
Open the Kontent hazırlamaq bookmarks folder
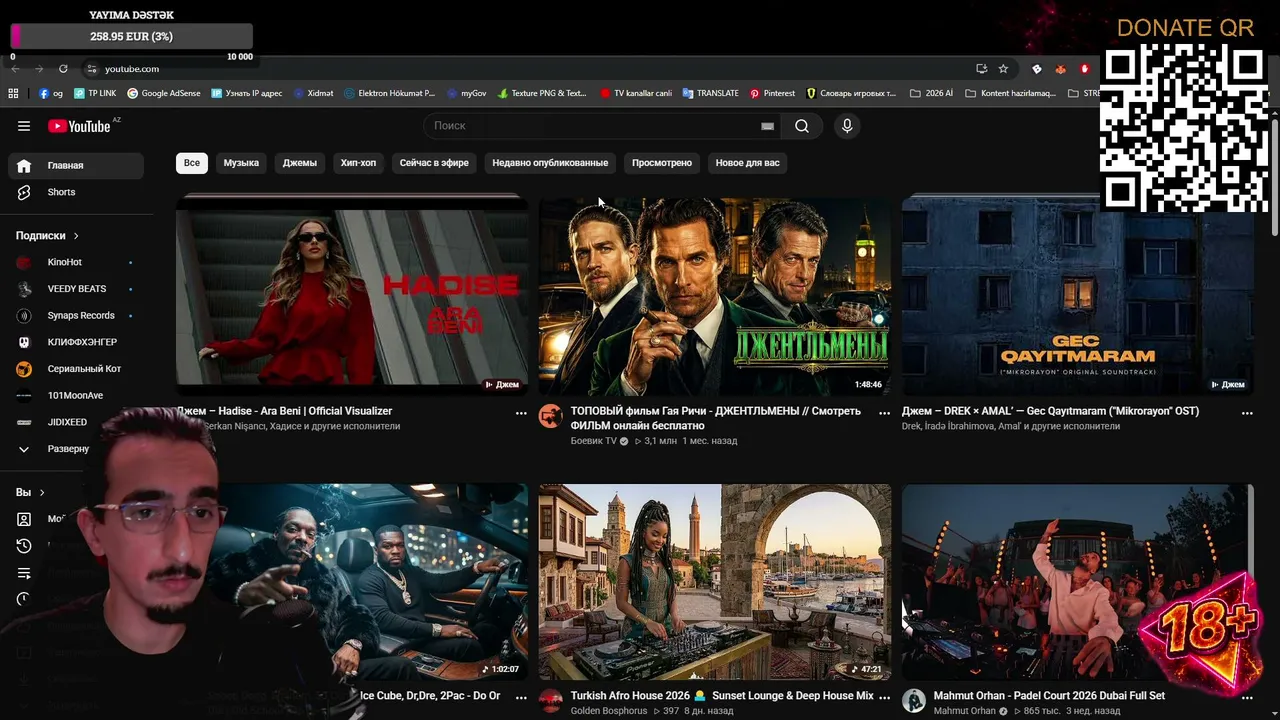point(1010,93)
